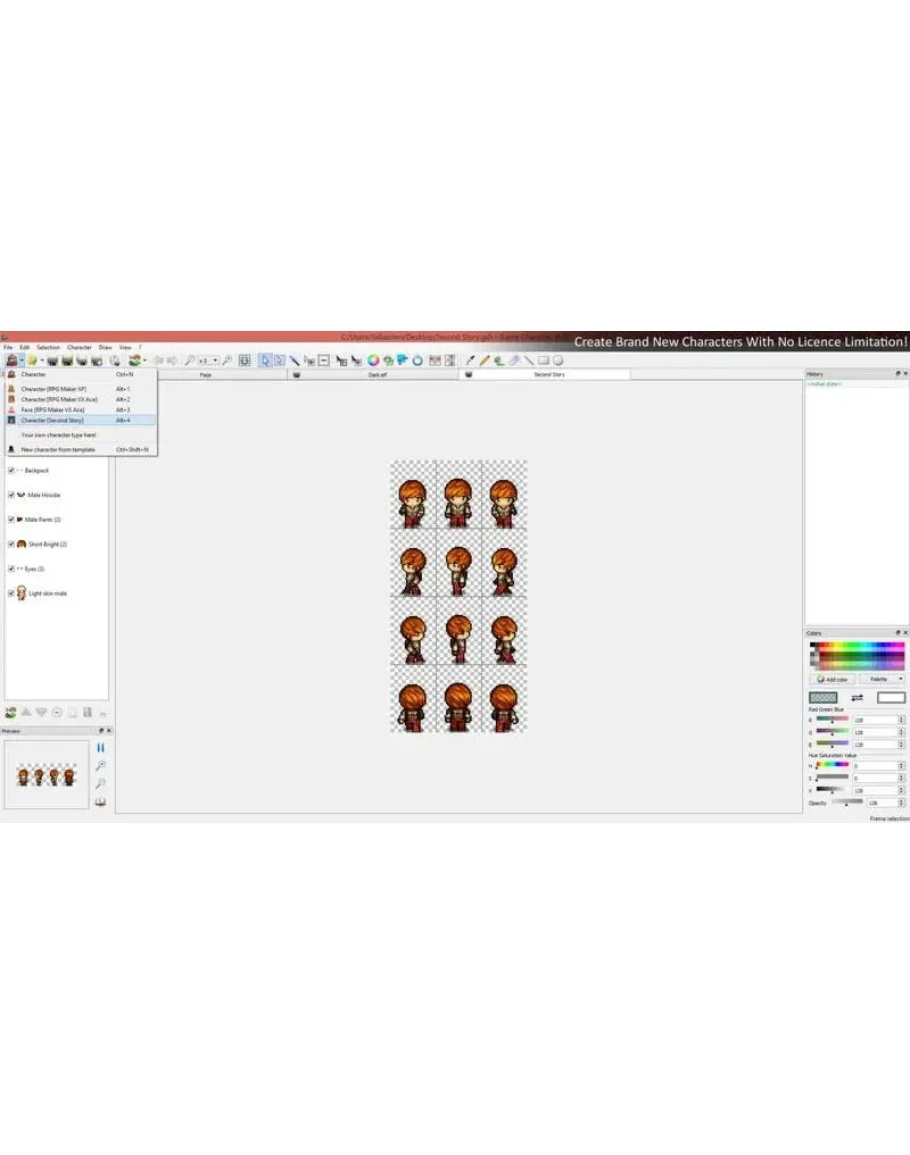Uncheck the Backpack layer checkbox
The image size is (910, 1155).
click(11, 470)
